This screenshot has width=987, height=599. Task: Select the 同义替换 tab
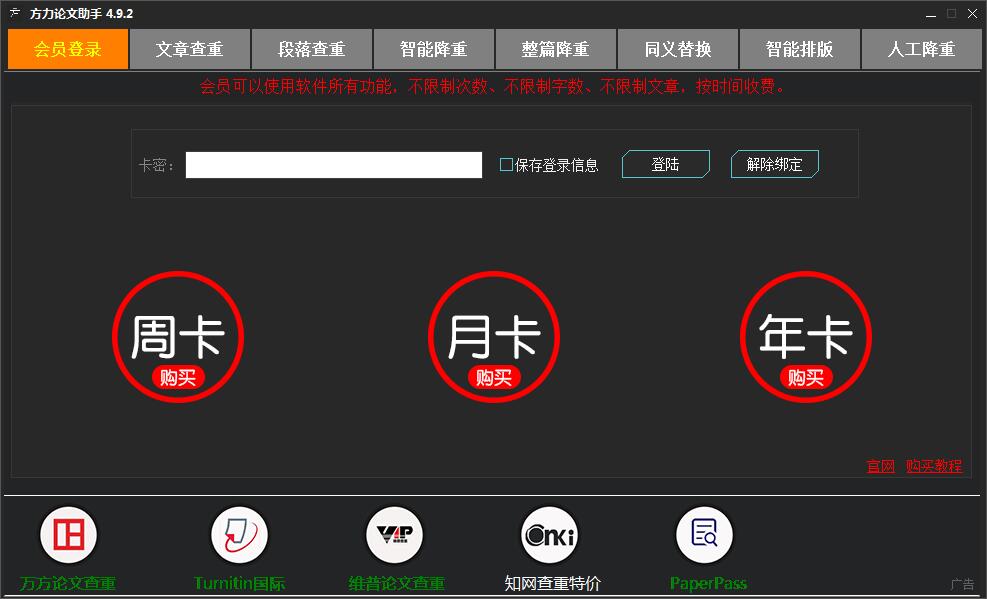click(x=677, y=48)
